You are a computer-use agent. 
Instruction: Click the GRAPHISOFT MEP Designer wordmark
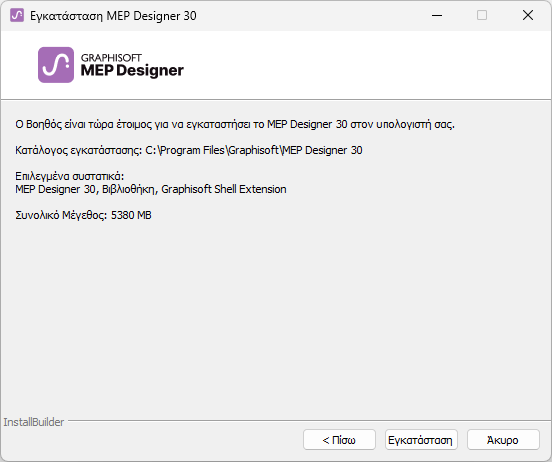click(x=132, y=65)
